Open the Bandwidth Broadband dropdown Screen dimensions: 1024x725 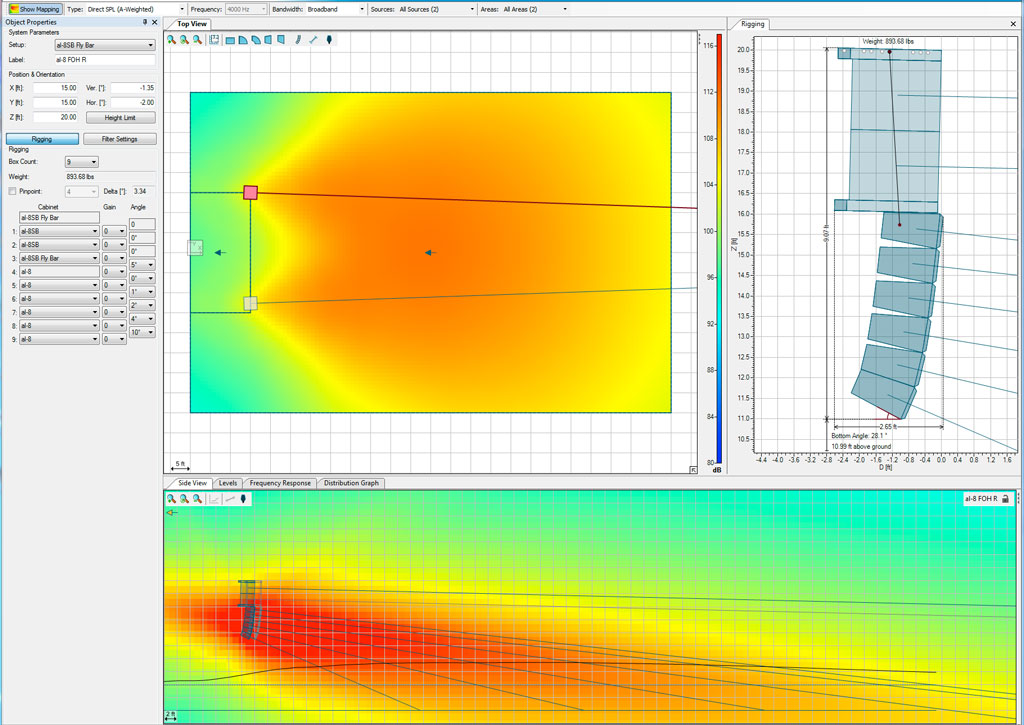[x=336, y=9]
